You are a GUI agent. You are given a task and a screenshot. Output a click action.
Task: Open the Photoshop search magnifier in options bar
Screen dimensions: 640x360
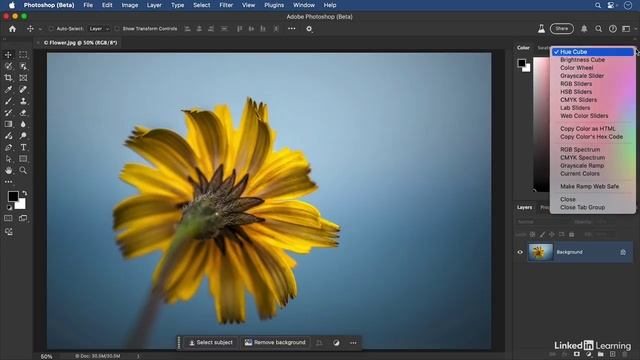point(598,29)
